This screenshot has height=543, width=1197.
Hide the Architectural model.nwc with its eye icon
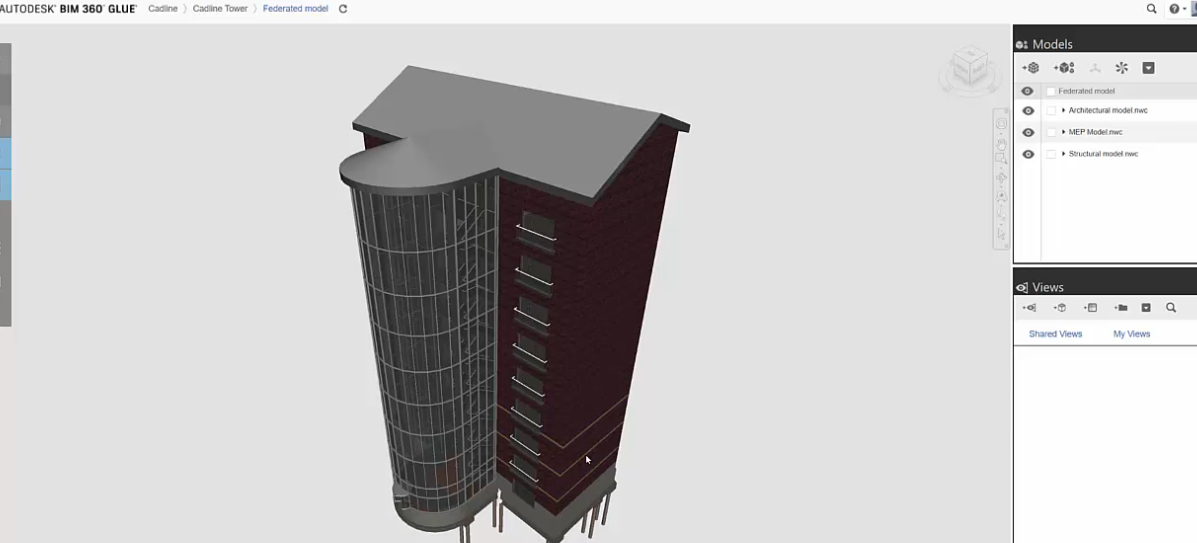click(1028, 111)
